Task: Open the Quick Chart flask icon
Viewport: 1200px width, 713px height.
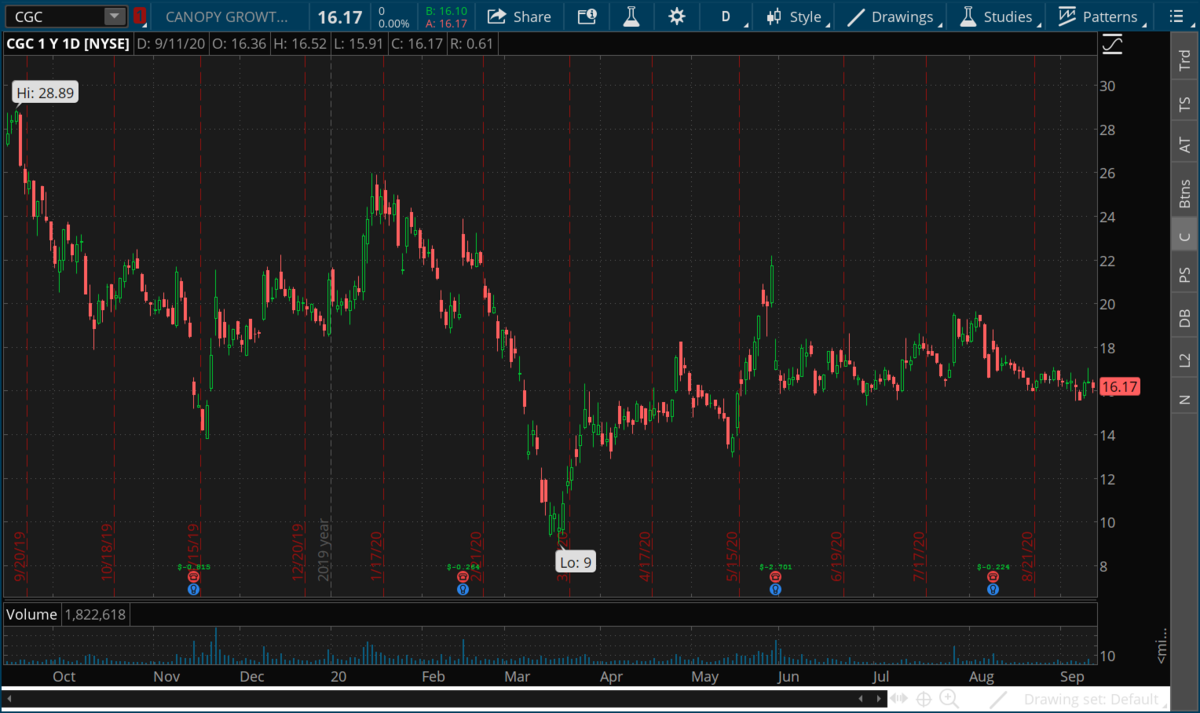Action: pyautogui.click(x=630, y=16)
